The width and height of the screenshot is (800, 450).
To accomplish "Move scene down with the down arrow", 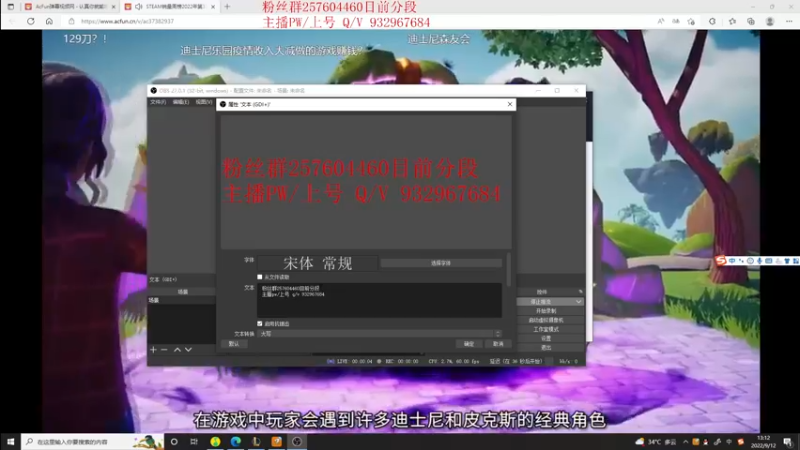I will click(x=188, y=349).
